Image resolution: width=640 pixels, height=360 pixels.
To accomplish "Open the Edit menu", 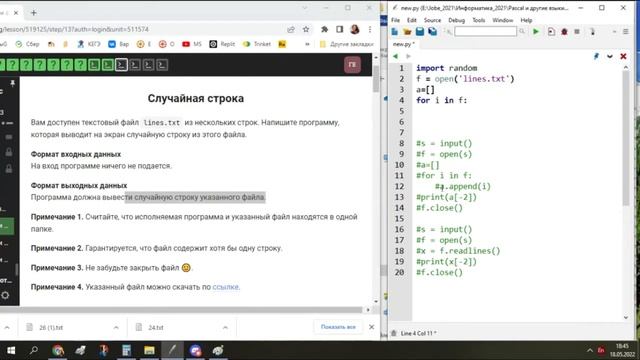I will tap(411, 20).
